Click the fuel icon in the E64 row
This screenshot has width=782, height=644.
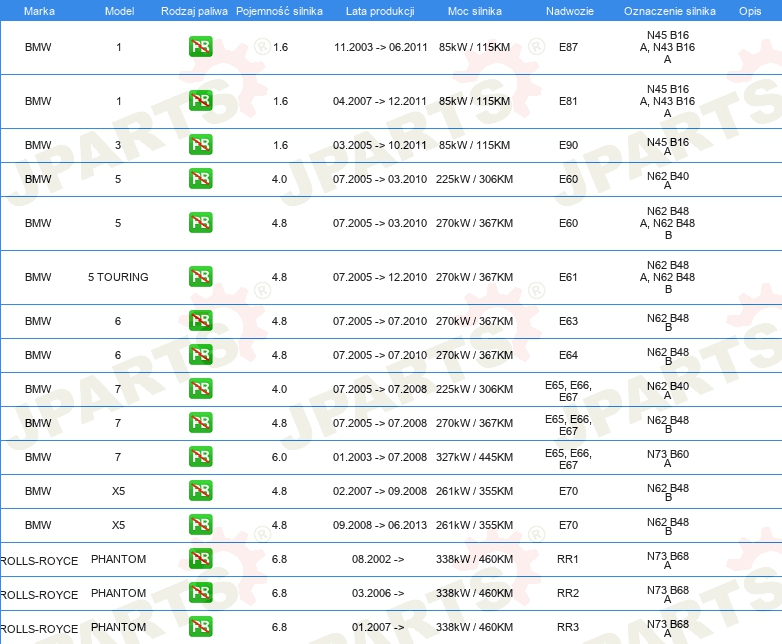coord(200,355)
